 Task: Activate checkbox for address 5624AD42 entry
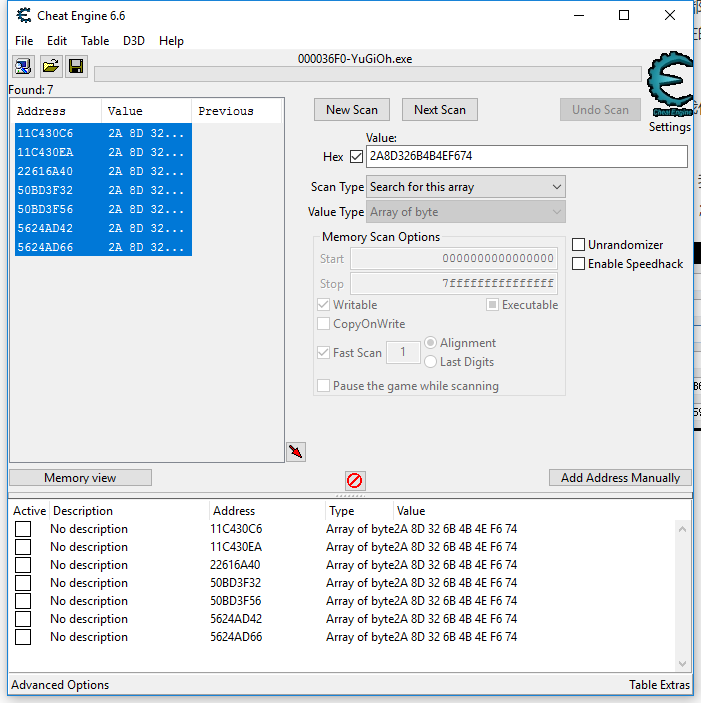pyautogui.click(x=23, y=619)
